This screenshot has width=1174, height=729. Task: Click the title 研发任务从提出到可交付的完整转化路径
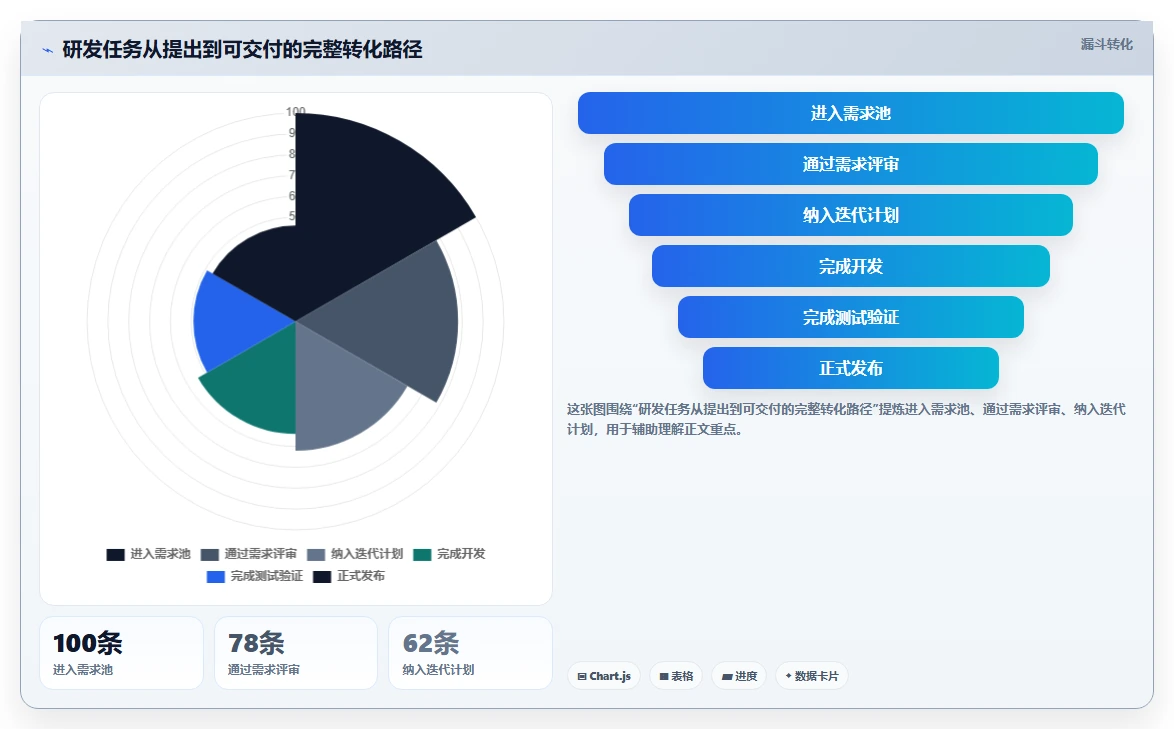(243, 49)
